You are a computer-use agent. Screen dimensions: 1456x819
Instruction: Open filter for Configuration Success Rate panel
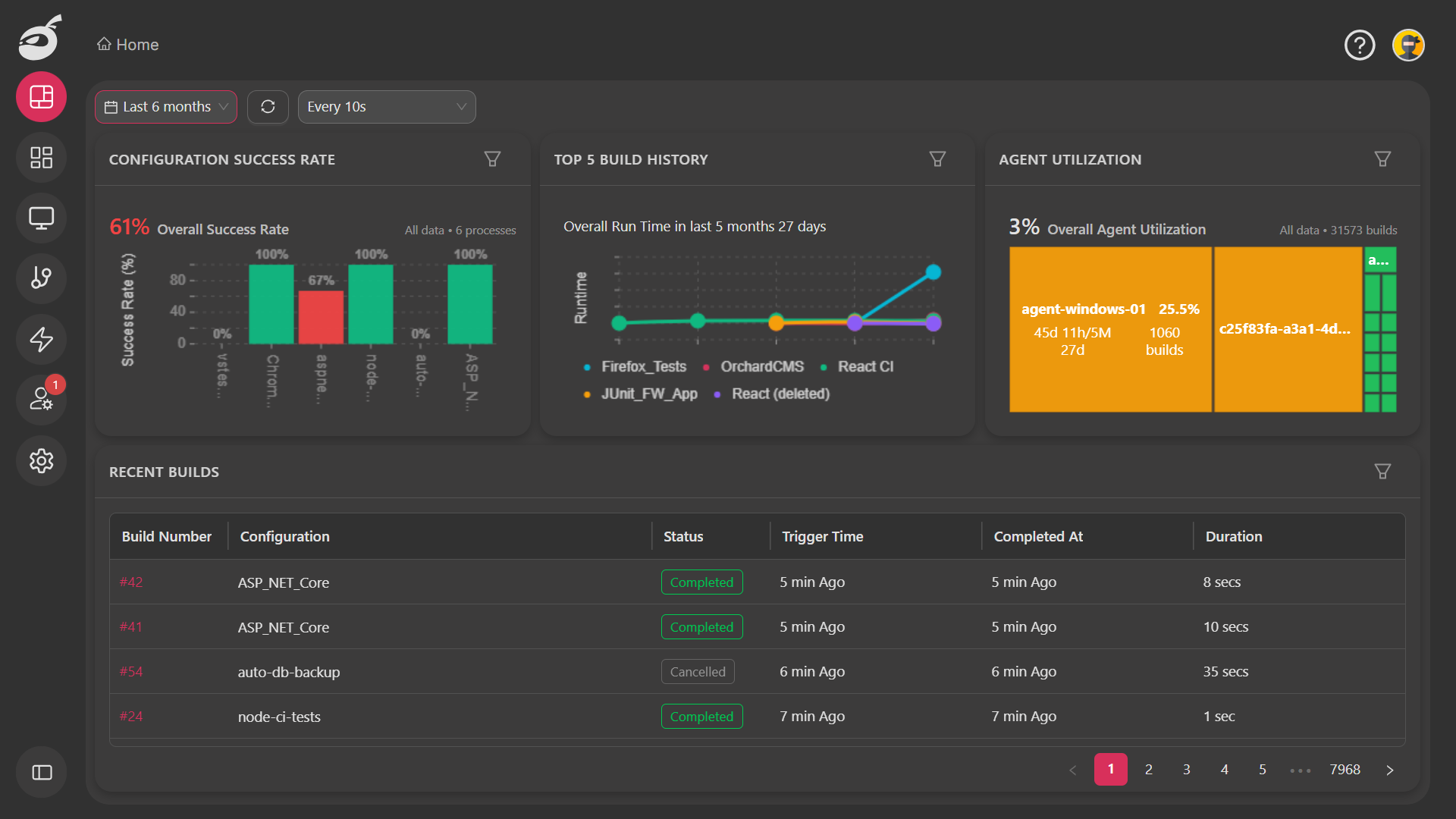492,159
